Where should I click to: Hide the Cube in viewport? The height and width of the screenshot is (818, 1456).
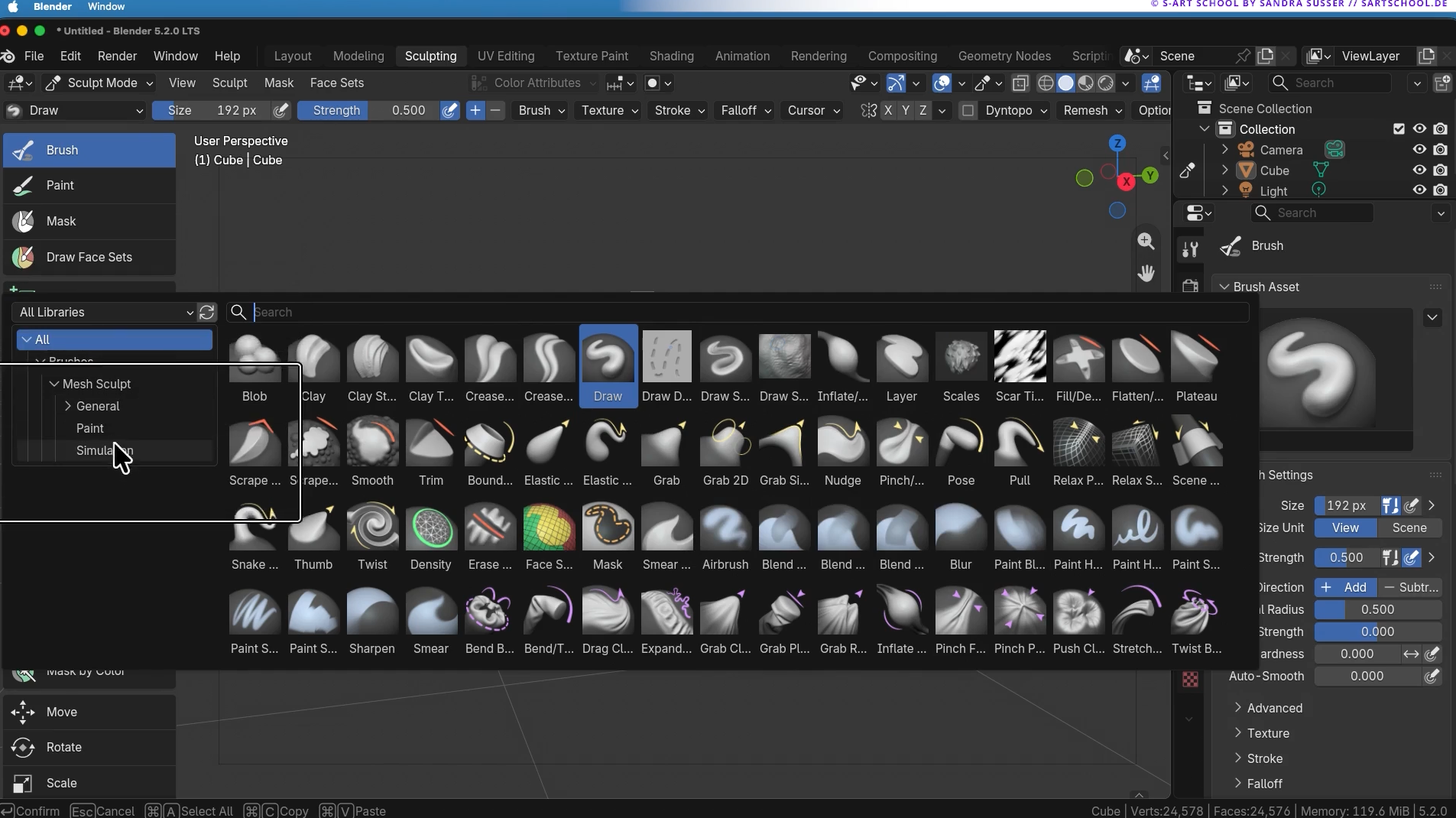pyautogui.click(x=1419, y=170)
